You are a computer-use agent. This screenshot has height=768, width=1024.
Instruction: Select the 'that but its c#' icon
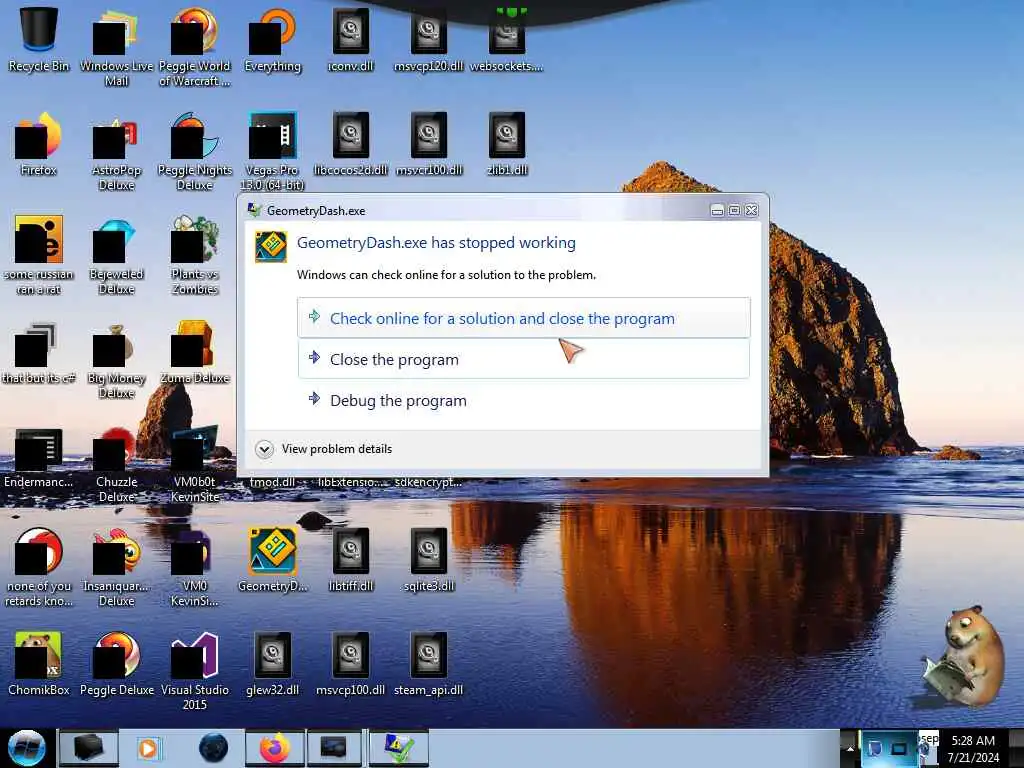click(x=39, y=353)
